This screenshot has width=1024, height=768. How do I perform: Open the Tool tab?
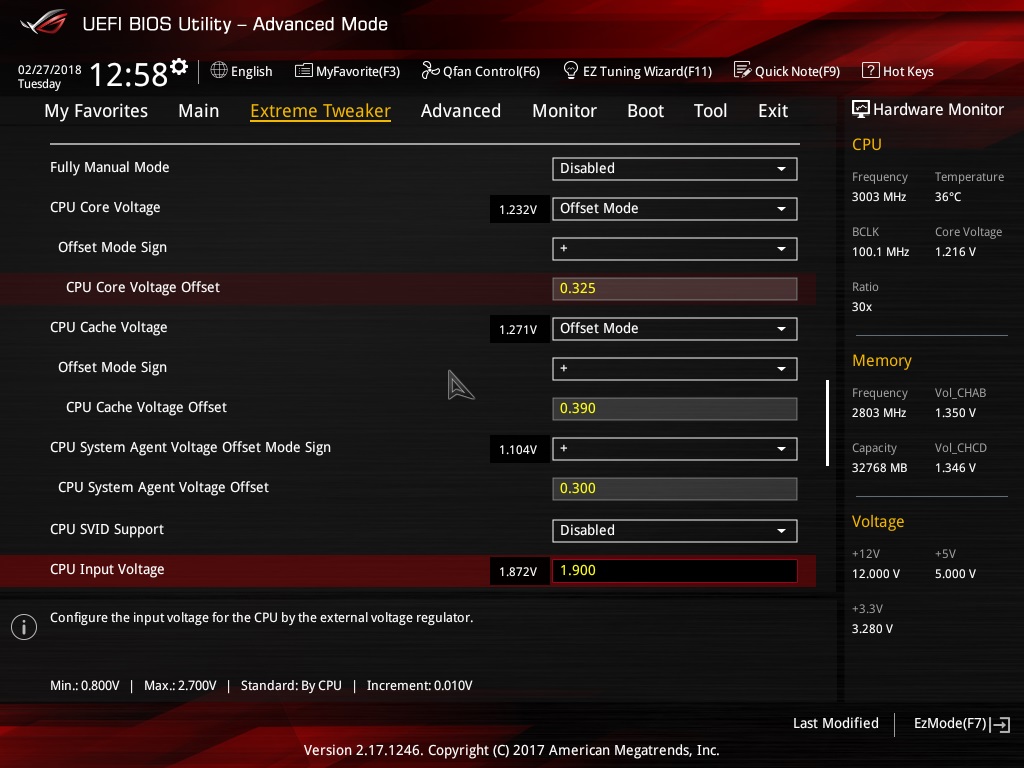tap(711, 111)
